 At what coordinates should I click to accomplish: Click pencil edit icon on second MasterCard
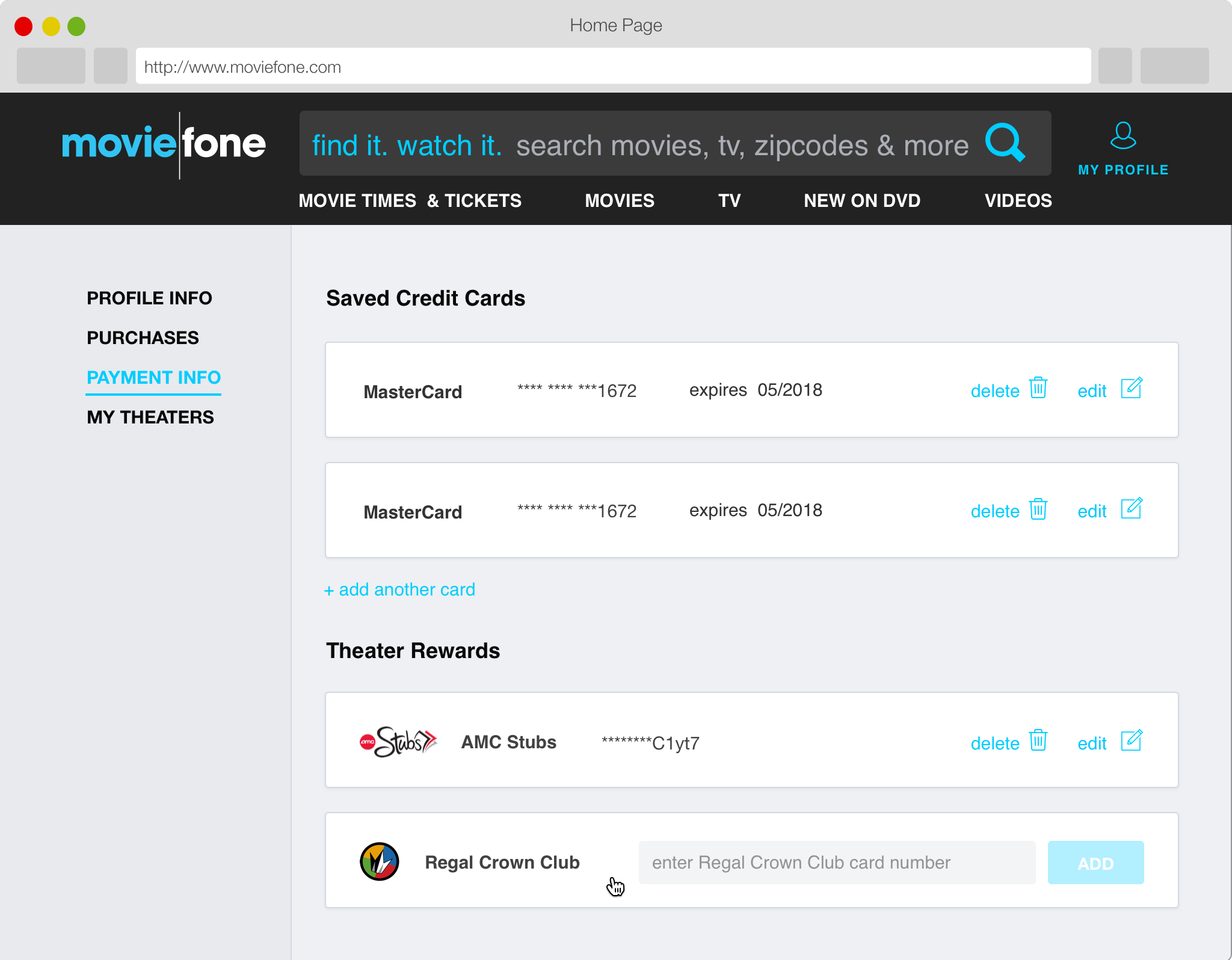coord(1131,509)
